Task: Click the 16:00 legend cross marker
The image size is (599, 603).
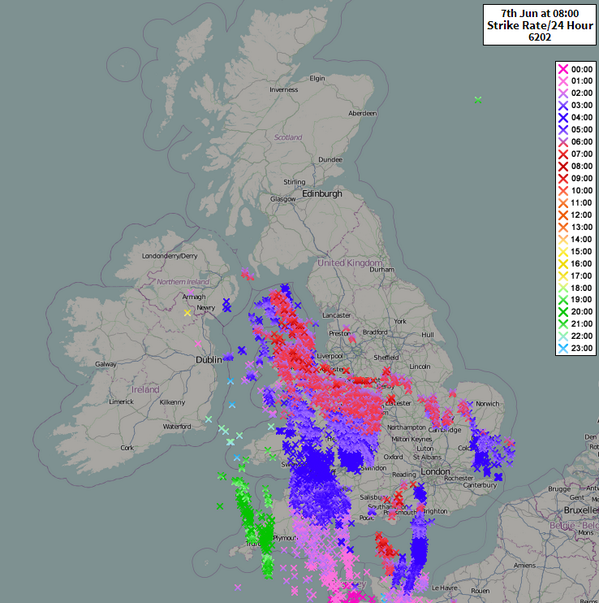Action: [x=563, y=264]
